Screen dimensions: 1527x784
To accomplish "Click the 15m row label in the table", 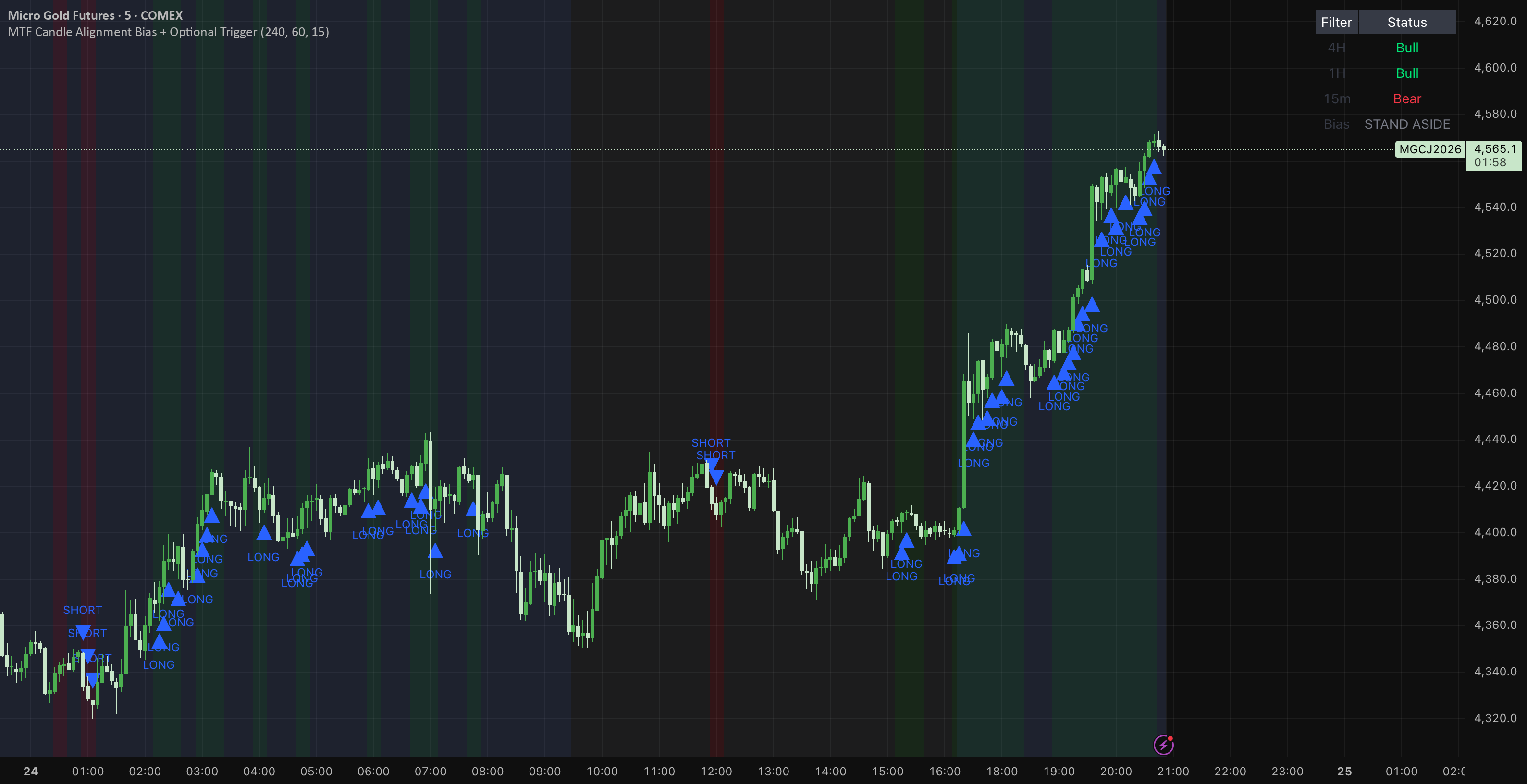I will pos(1336,99).
